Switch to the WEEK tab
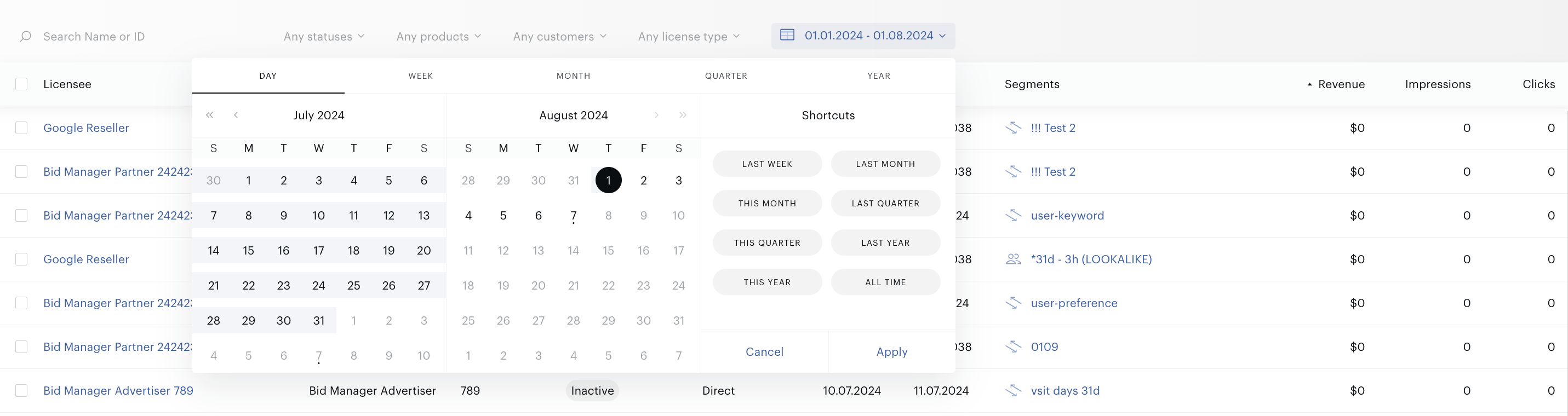This screenshot has height=416, width=1568. [421, 76]
